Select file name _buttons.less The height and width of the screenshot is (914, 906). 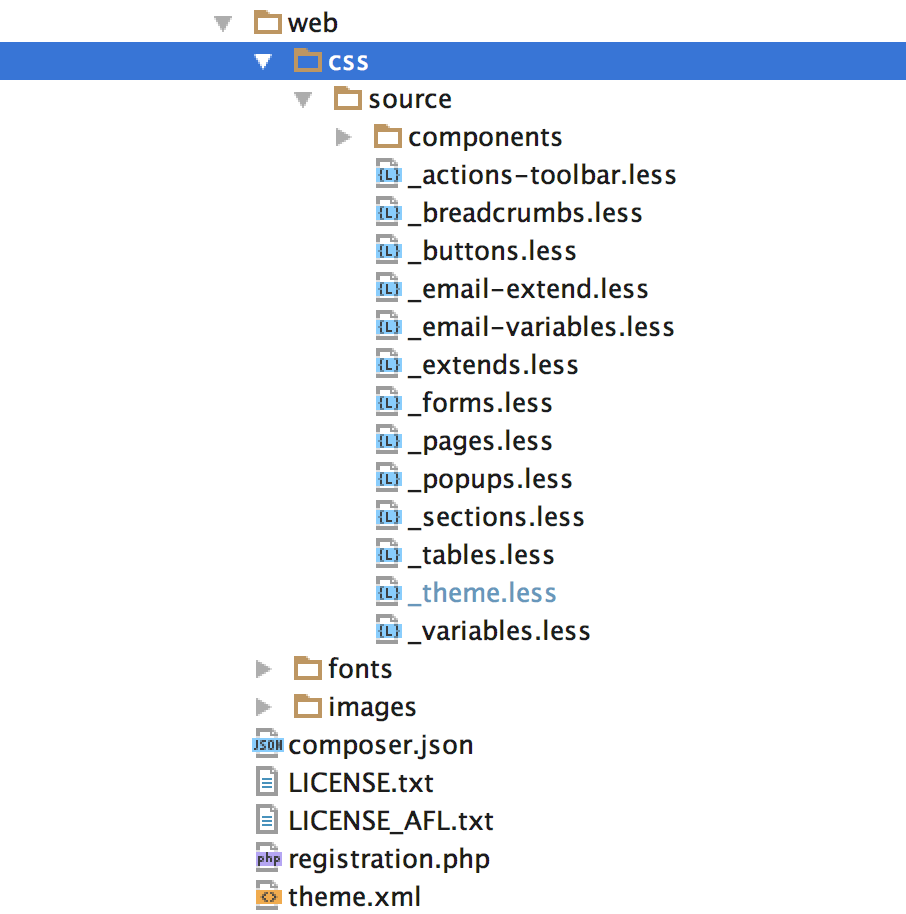pyautogui.click(x=492, y=251)
